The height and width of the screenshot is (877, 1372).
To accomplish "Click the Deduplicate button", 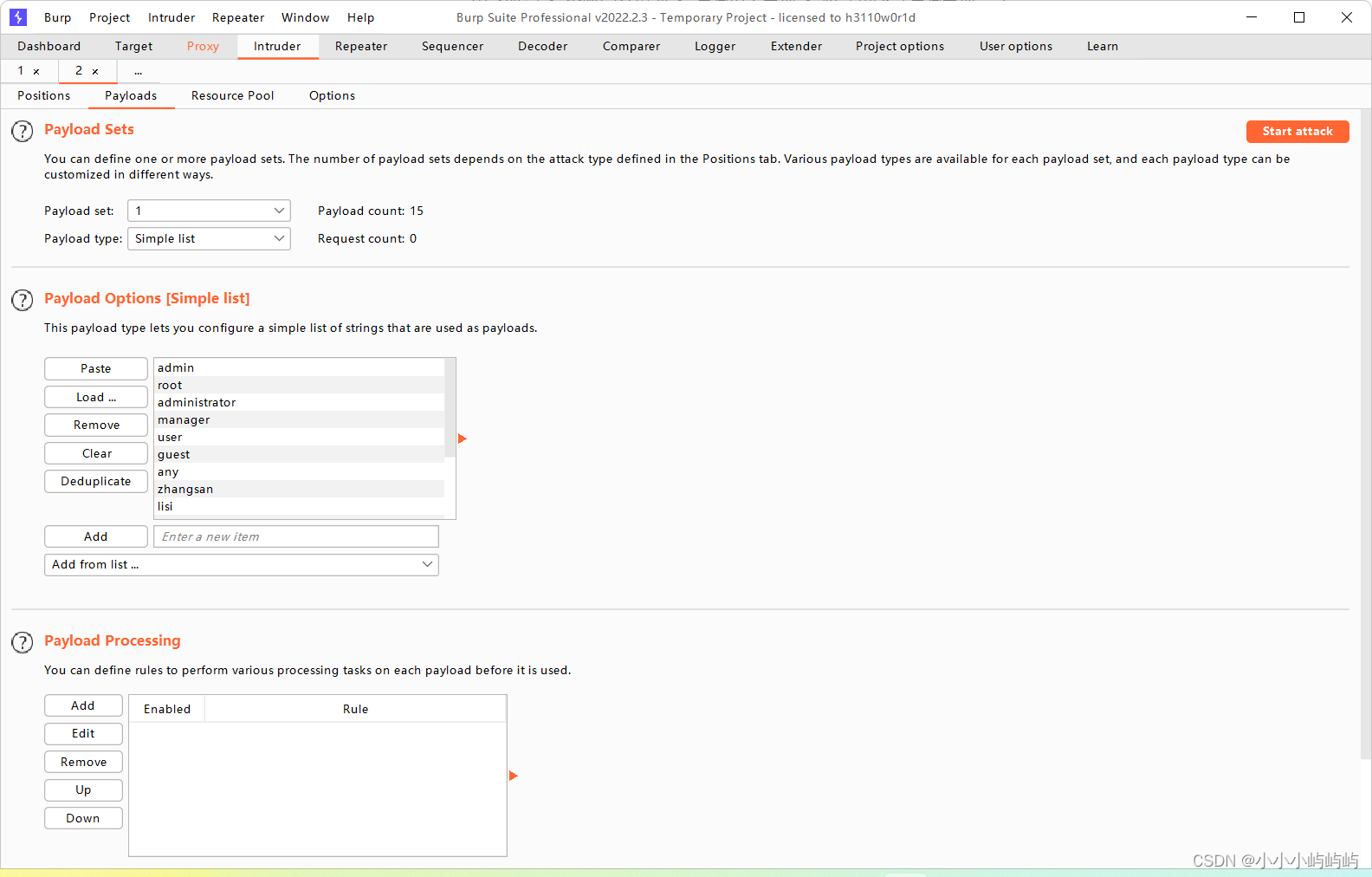I will [x=96, y=482].
